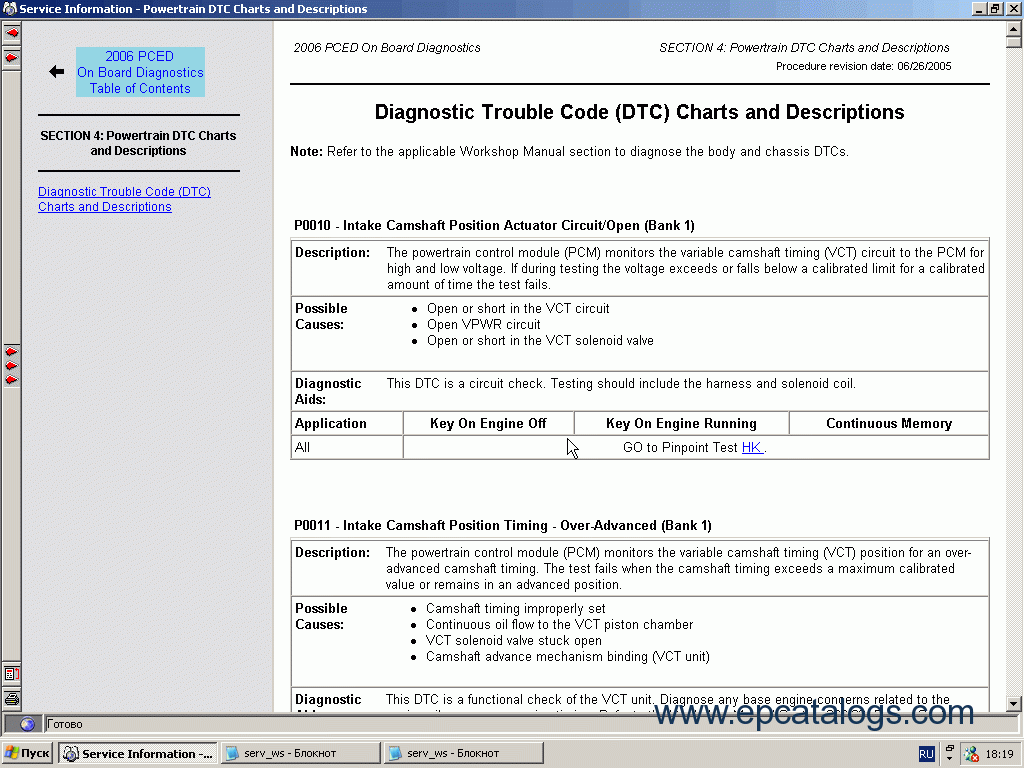
Task: Click 'Open or short in the VCT solenoid valve' bullet
Action: click(540, 341)
